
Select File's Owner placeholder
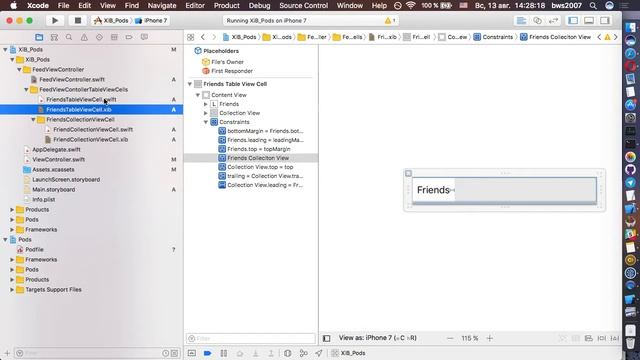pos(227,62)
